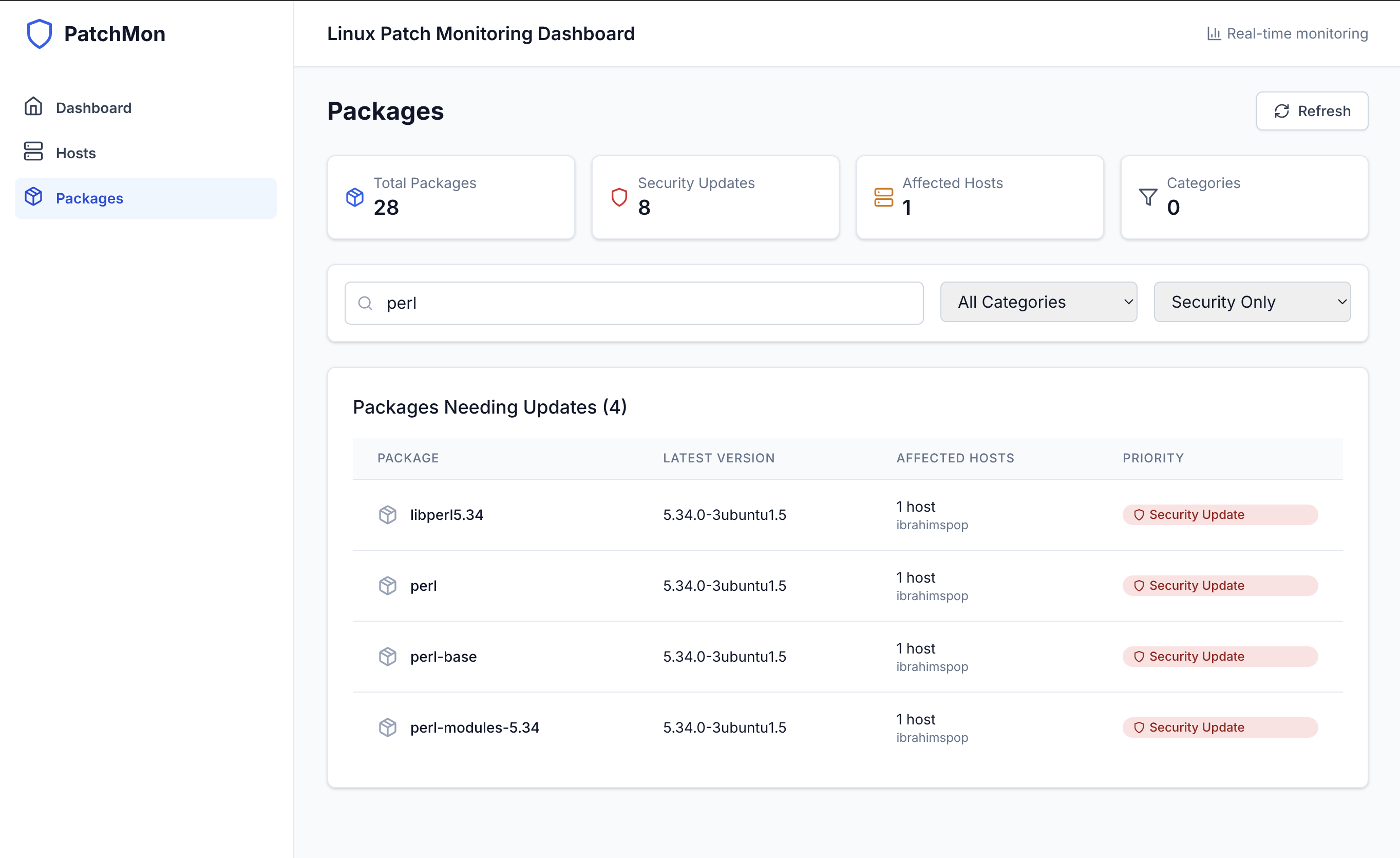
Task: Click the libperl5.34 package icon
Action: (x=388, y=515)
